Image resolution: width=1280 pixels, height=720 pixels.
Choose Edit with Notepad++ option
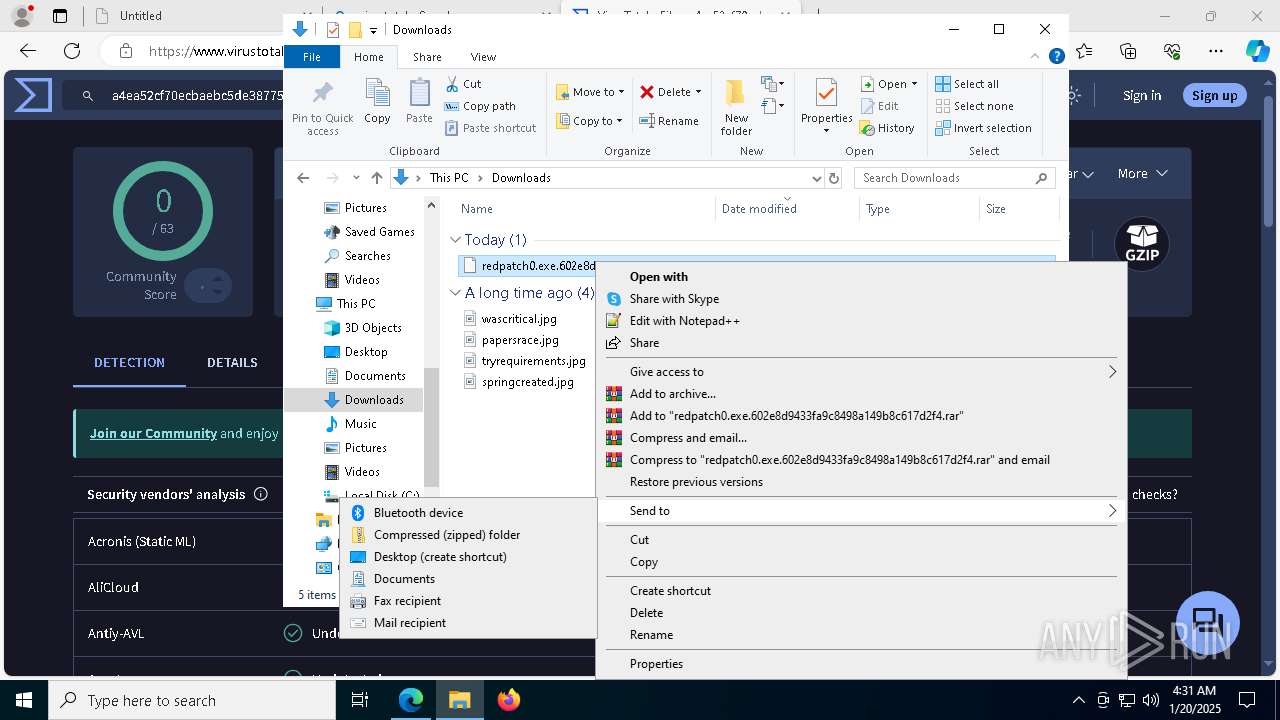[x=860, y=321]
